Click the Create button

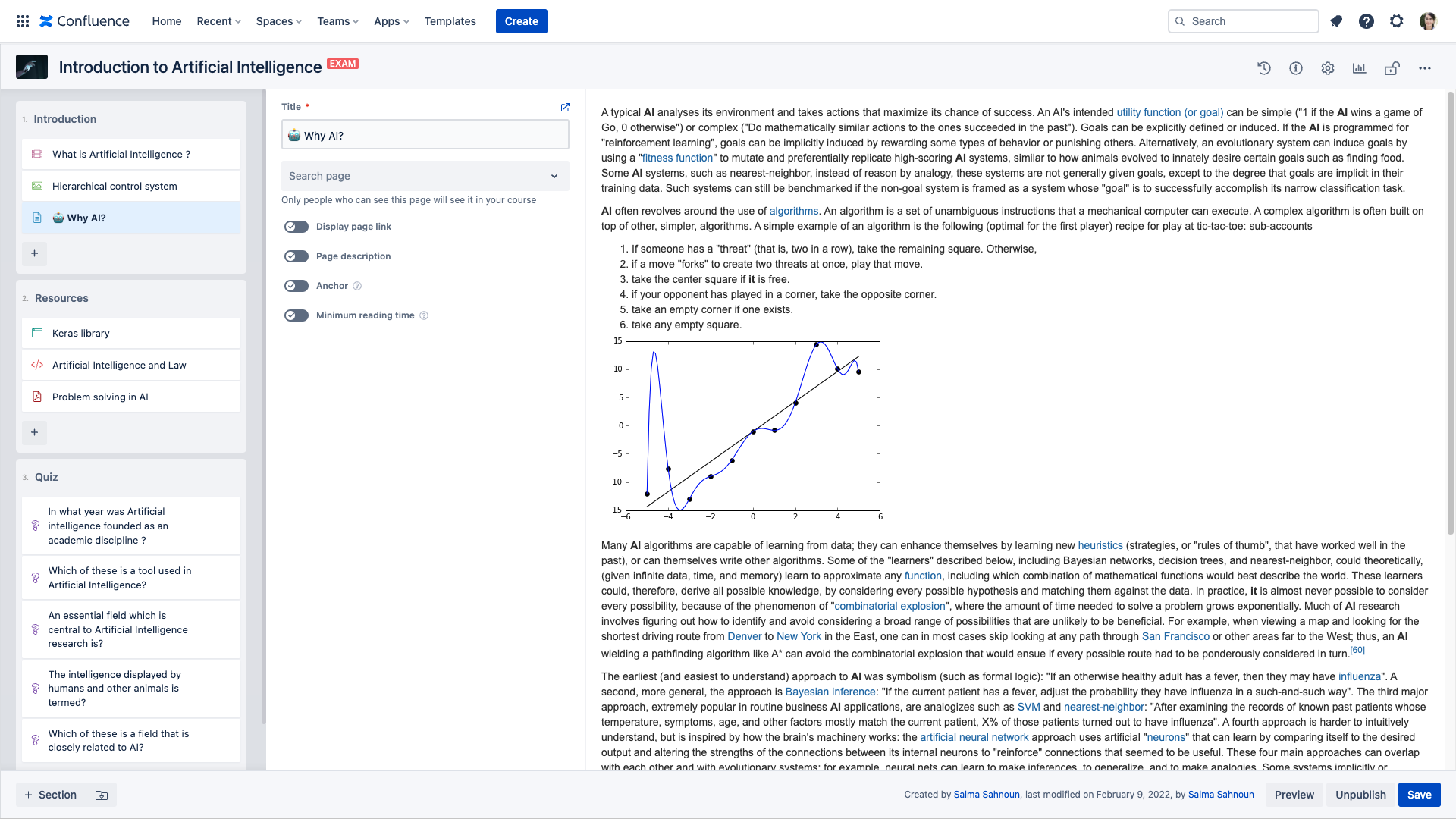click(522, 21)
